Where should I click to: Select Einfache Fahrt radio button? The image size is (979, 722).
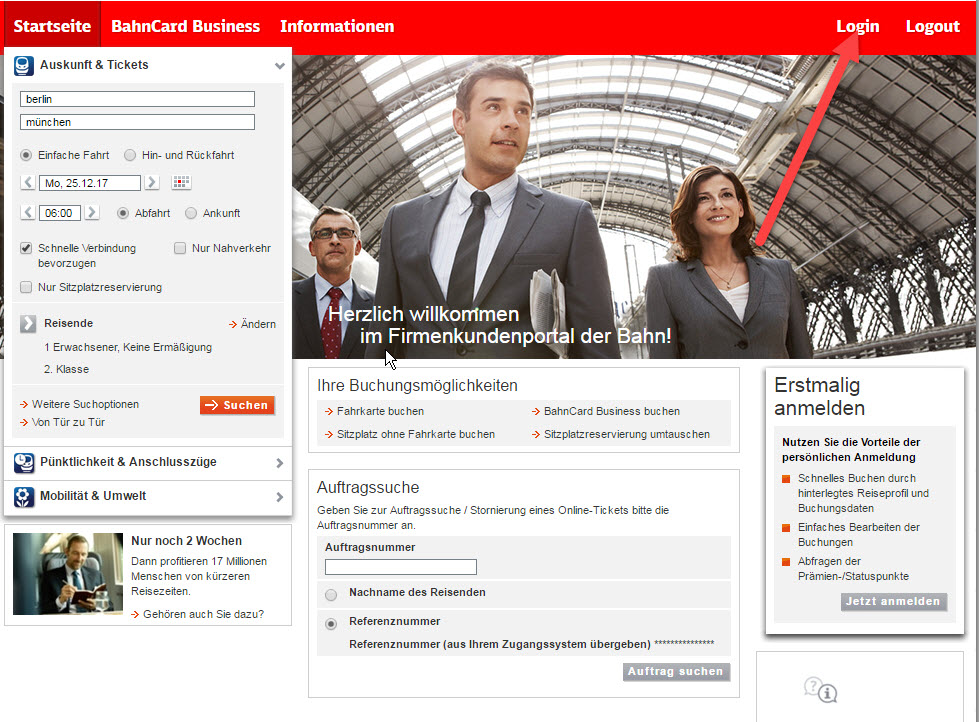[26, 155]
